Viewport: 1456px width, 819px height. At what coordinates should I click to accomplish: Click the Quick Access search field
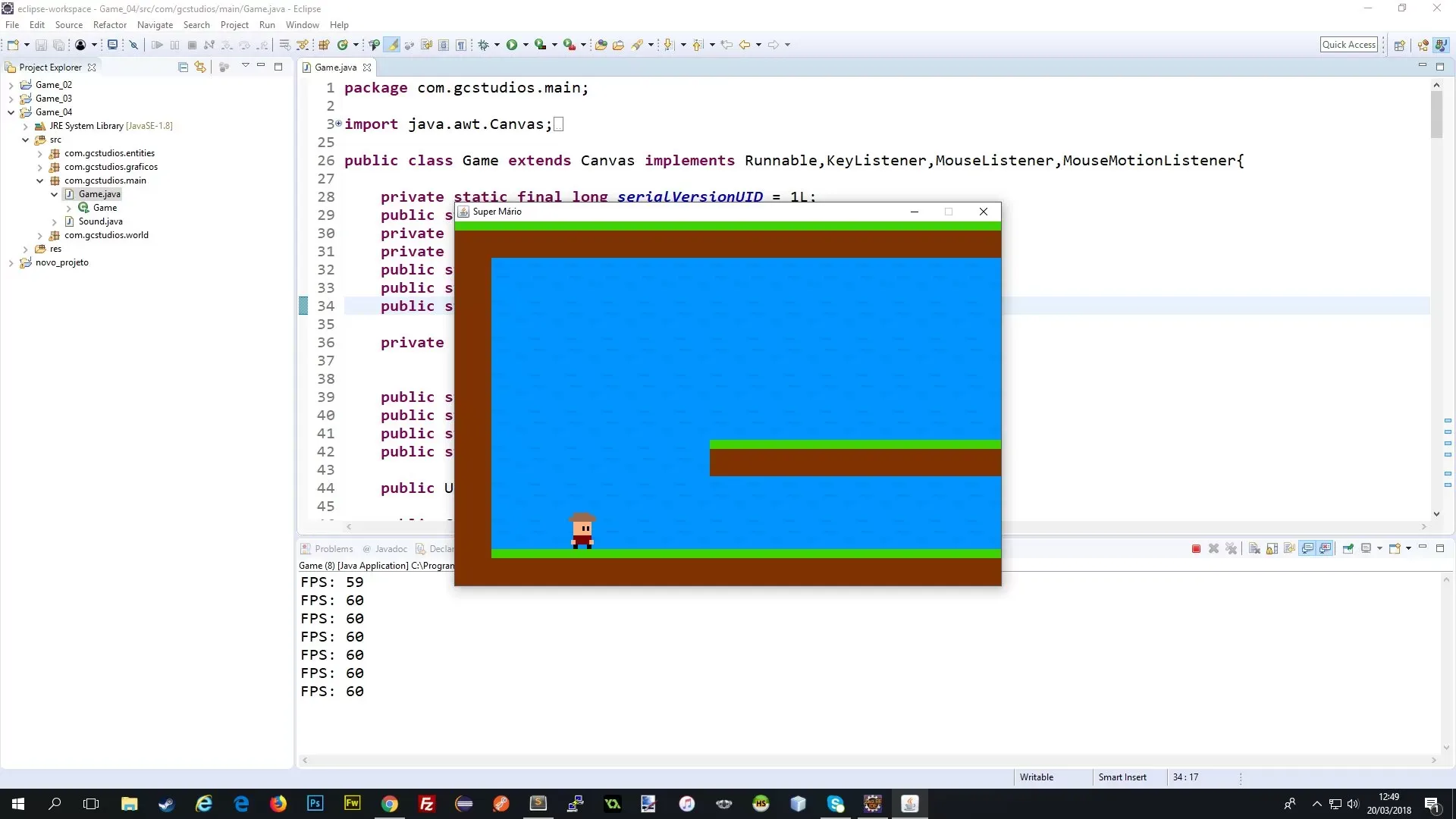coord(1348,45)
